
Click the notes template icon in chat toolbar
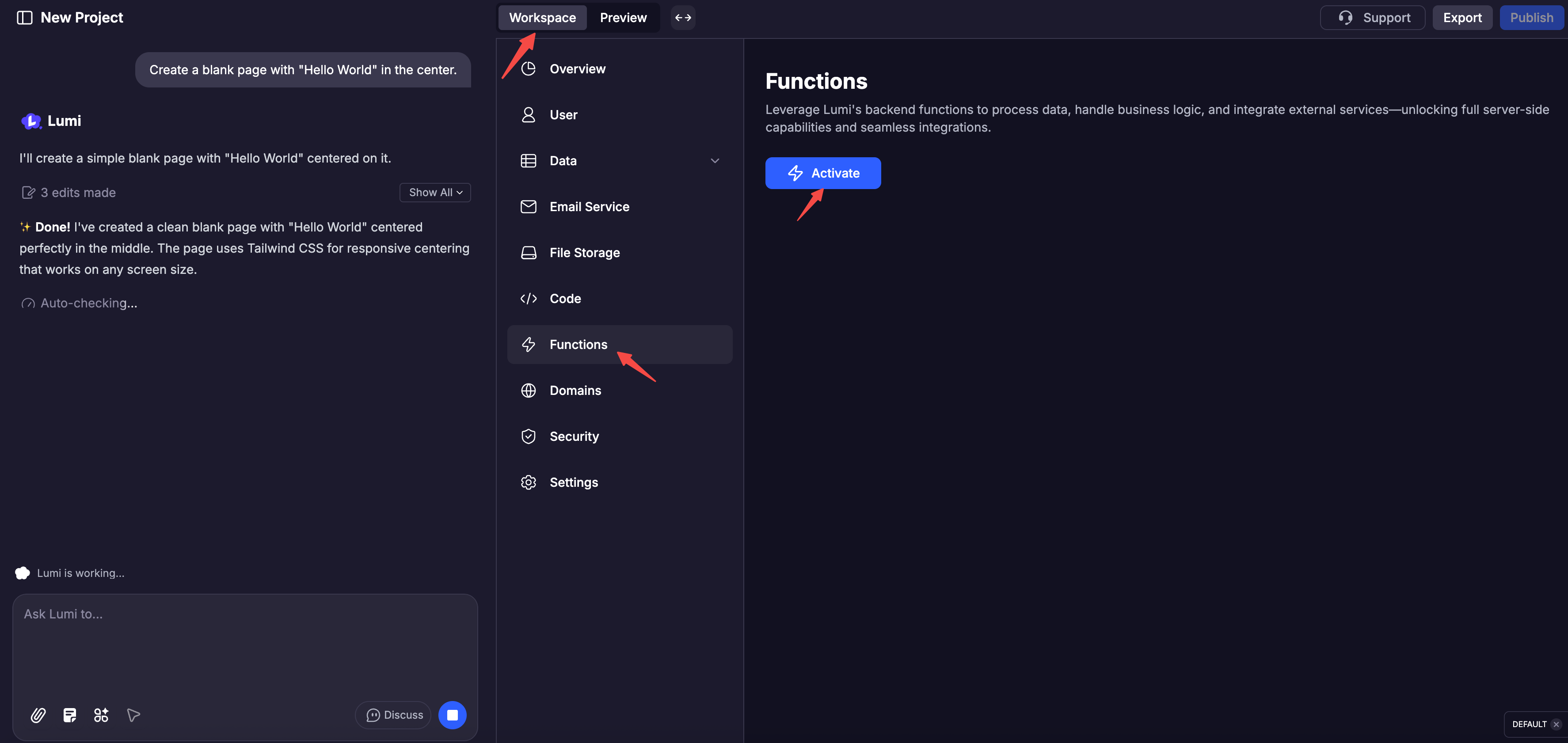69,715
